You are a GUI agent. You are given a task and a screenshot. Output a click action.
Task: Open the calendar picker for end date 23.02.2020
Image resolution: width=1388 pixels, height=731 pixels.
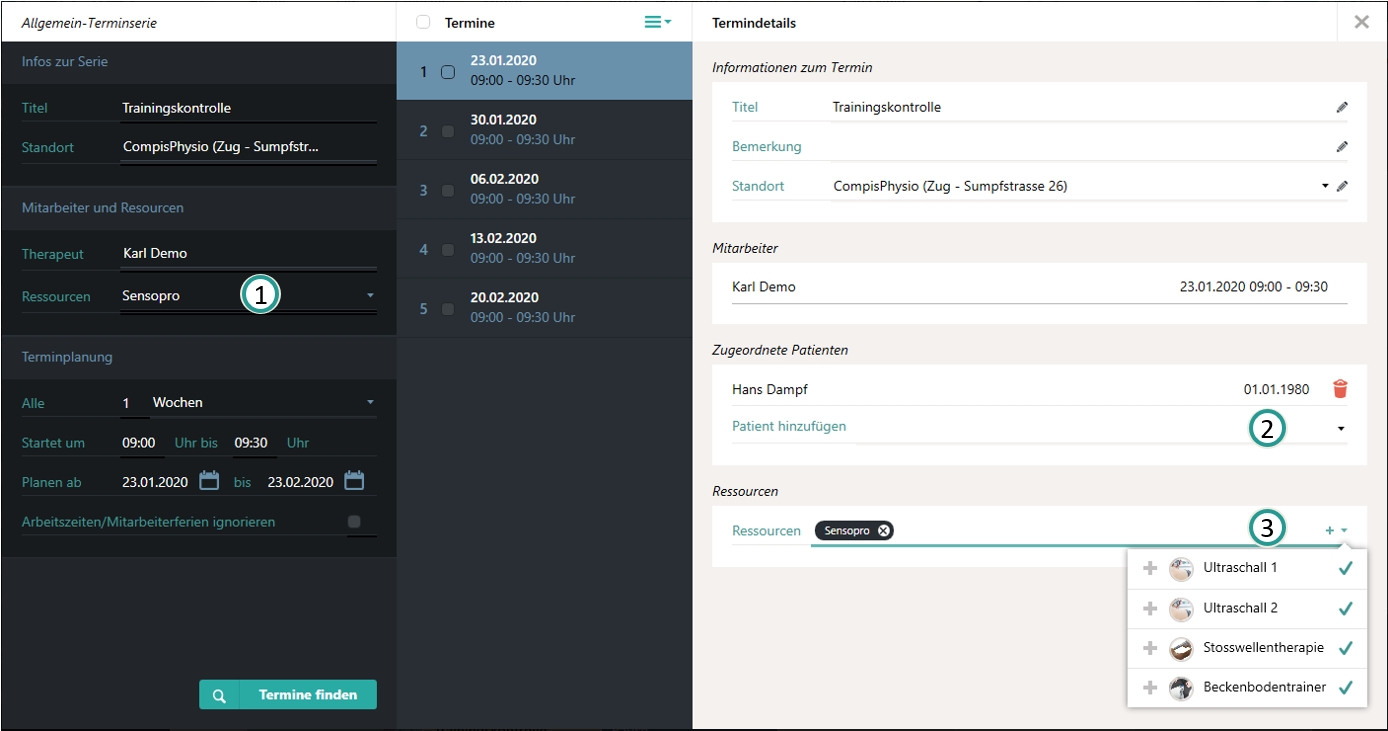coord(354,481)
